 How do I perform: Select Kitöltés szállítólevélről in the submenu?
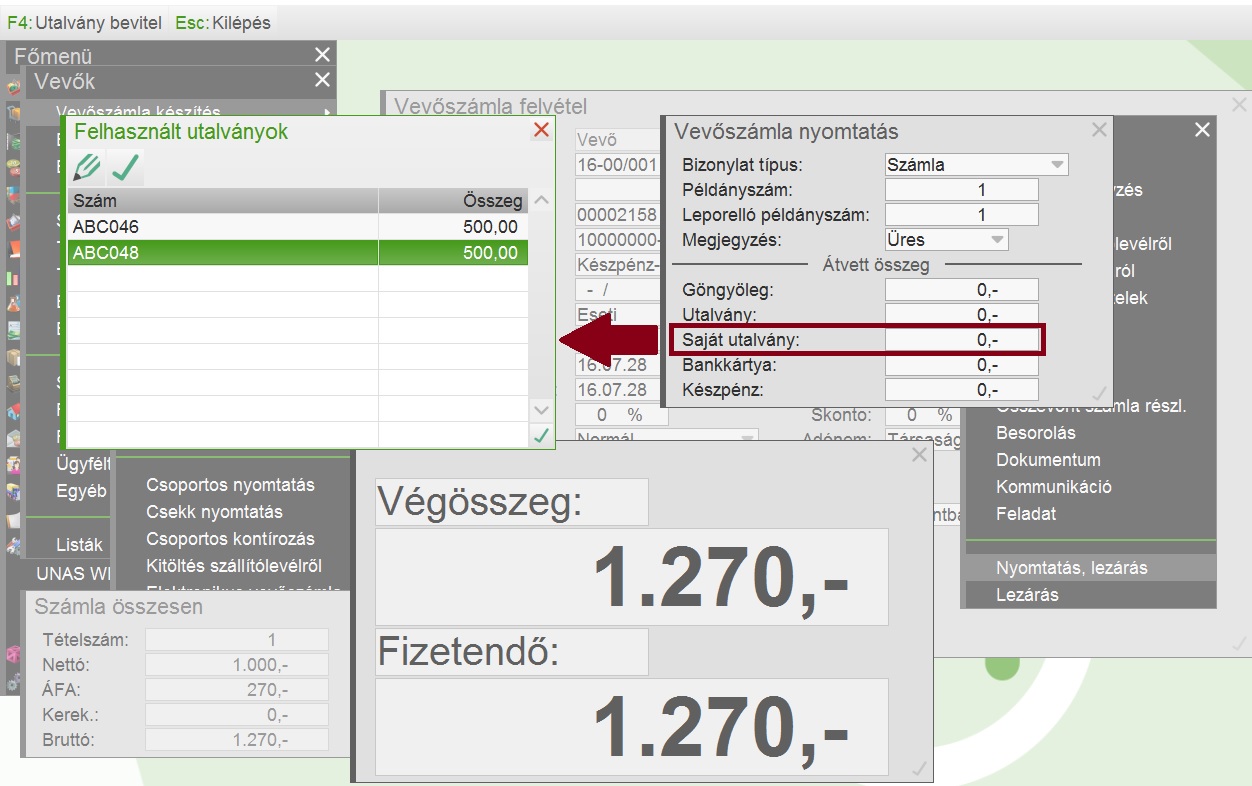coord(234,566)
